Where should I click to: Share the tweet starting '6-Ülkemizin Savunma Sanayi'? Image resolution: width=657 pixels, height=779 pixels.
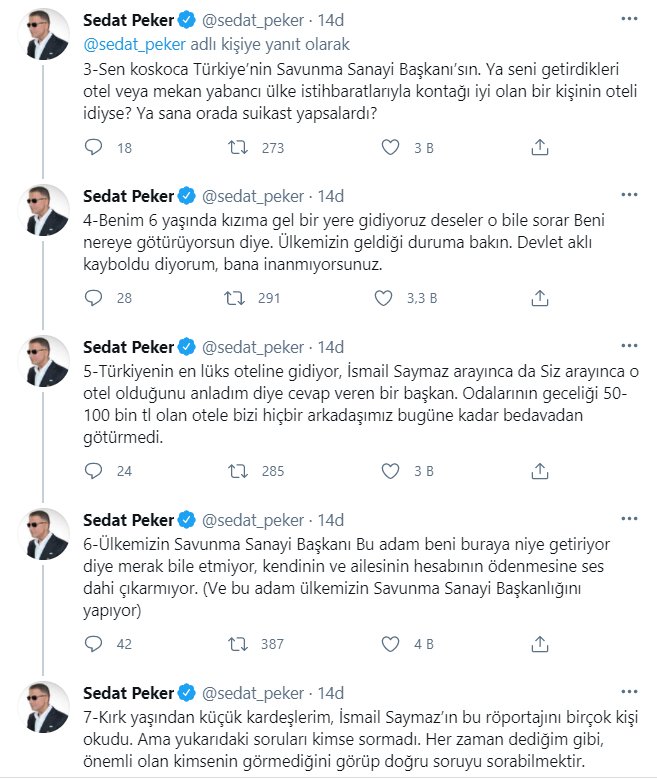539,644
